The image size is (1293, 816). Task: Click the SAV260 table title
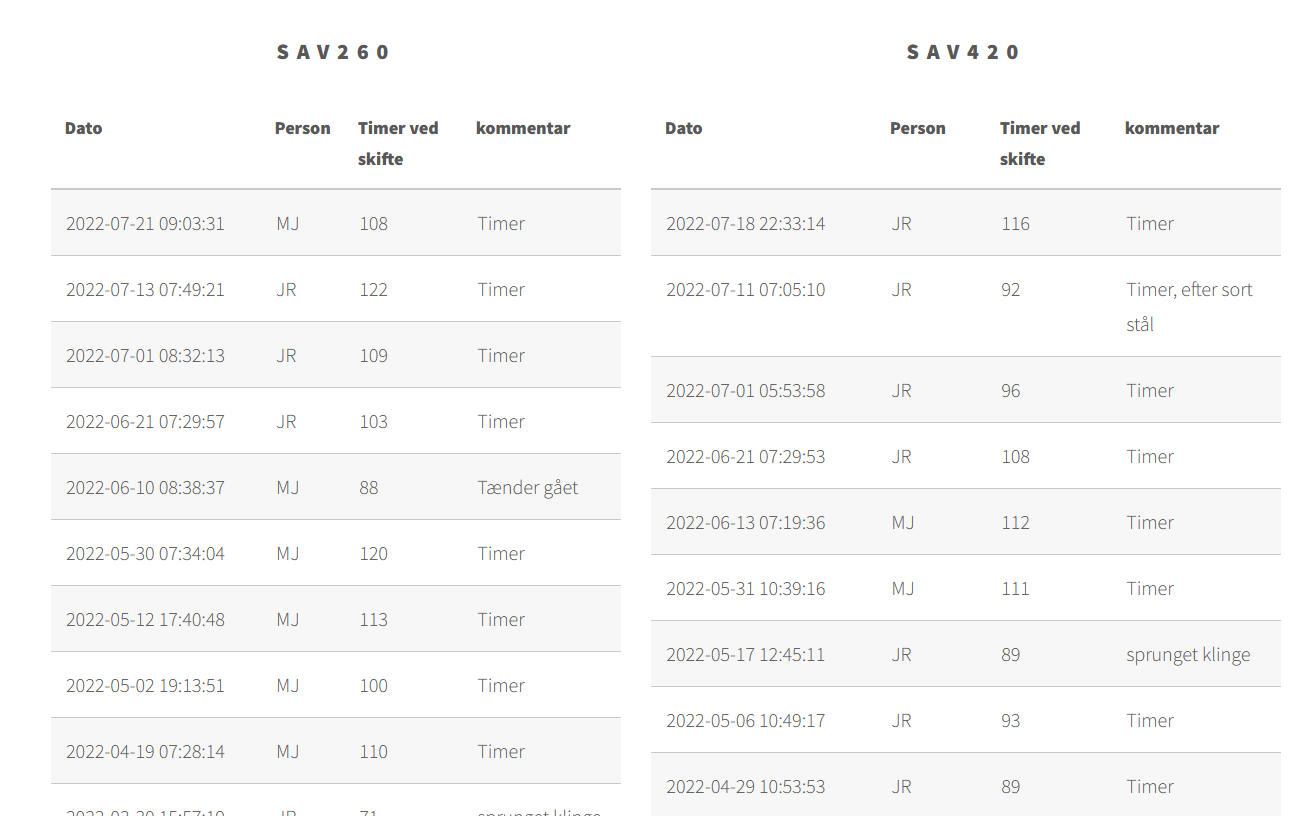(333, 52)
